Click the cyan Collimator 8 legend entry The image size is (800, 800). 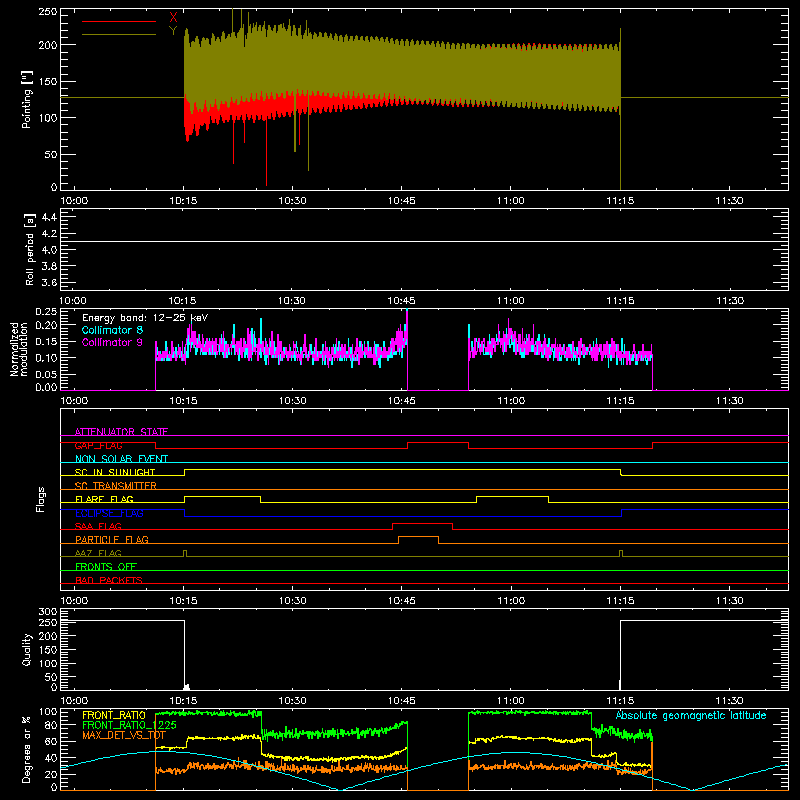[x=112, y=330]
